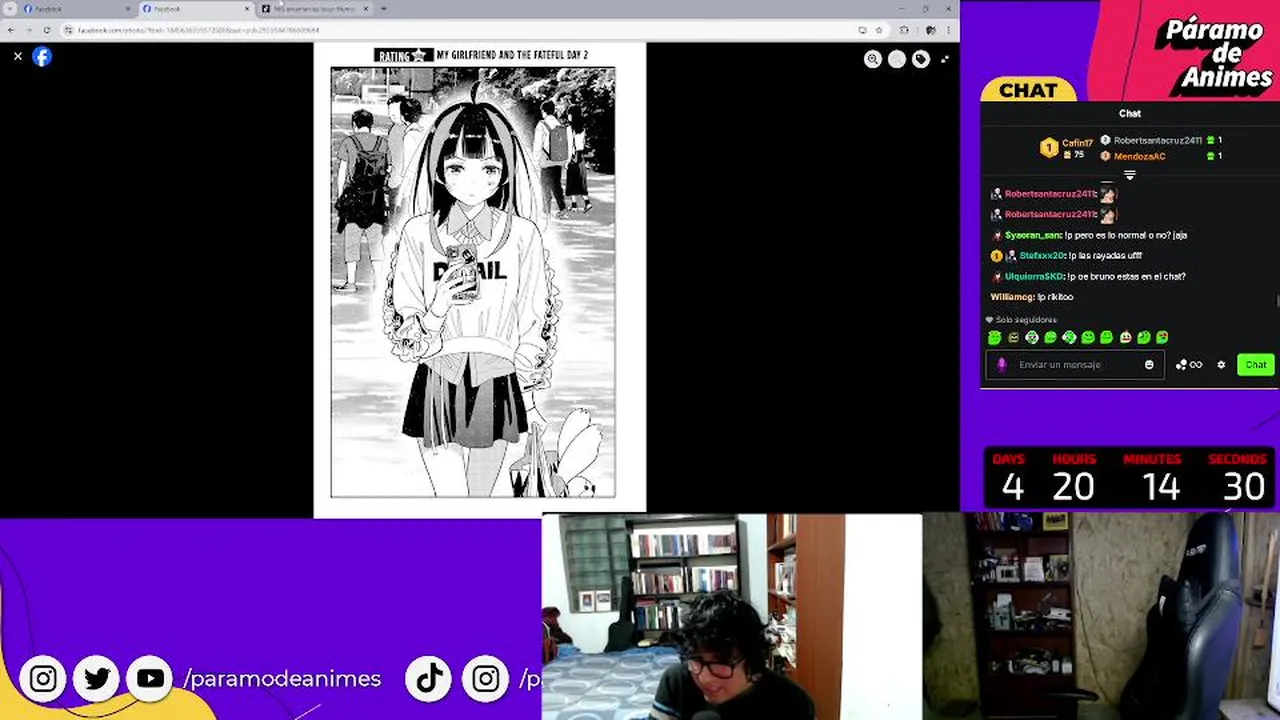Click the Syaoran_san username in chat
This screenshot has height=720, width=1280.
[1033, 235]
